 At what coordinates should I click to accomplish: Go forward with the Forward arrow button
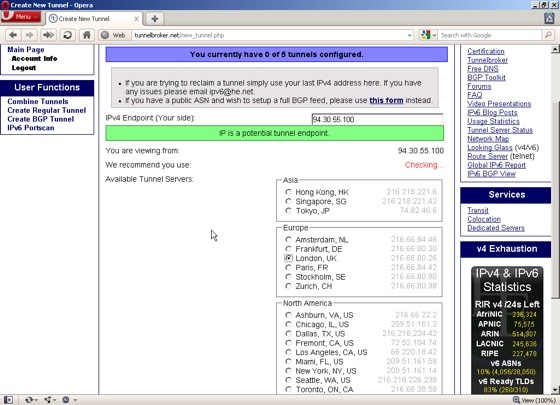click(30, 35)
